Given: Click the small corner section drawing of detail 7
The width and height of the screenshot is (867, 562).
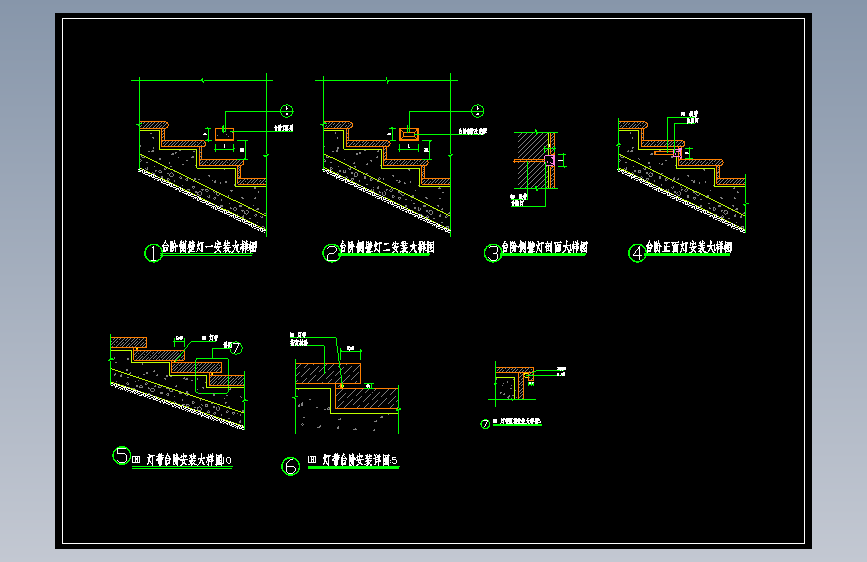Looking at the screenshot, I should [513, 383].
